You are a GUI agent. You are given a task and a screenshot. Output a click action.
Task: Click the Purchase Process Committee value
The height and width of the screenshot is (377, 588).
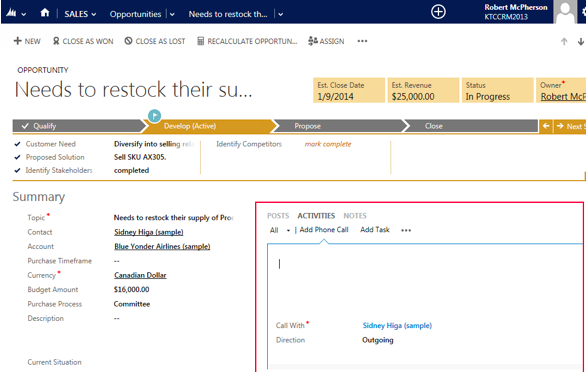click(x=132, y=304)
